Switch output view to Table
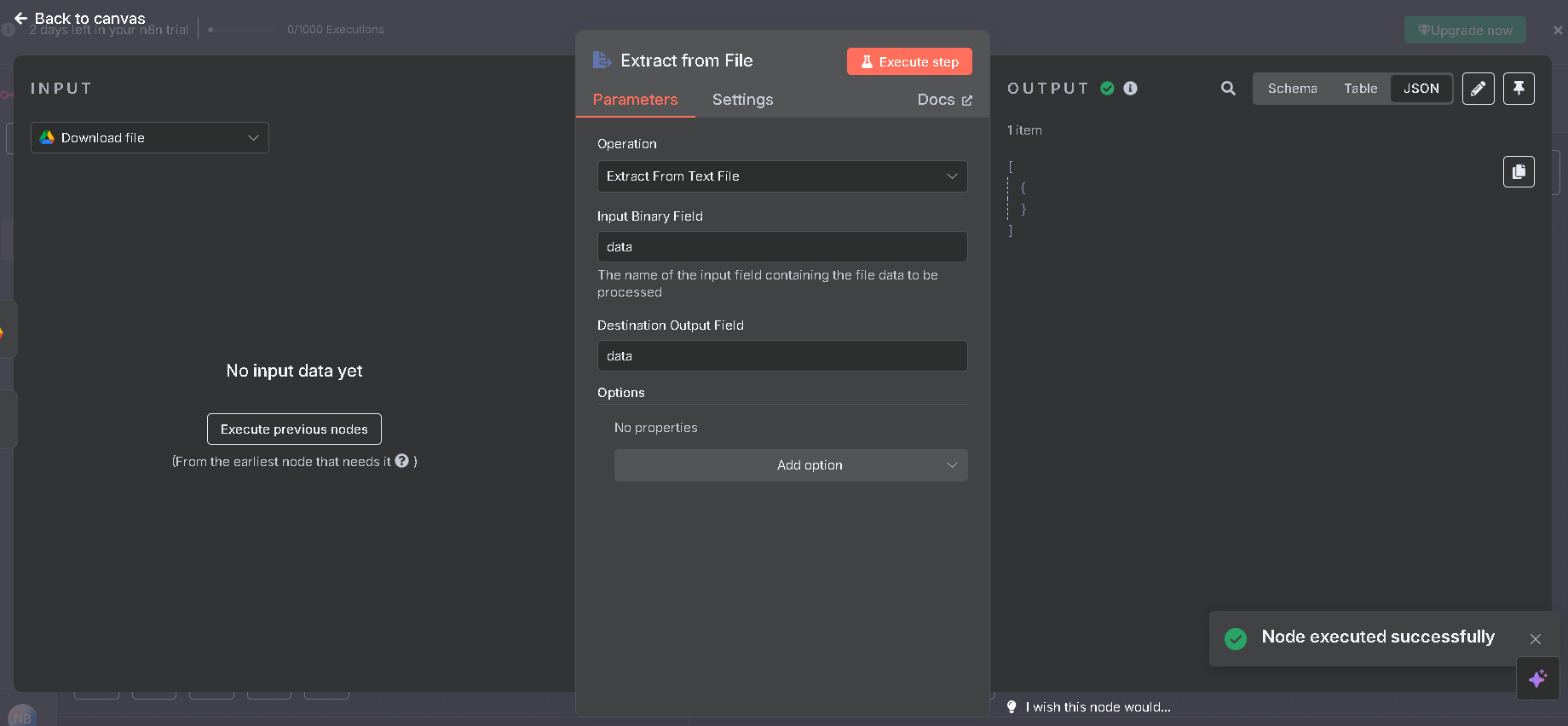 1360,89
